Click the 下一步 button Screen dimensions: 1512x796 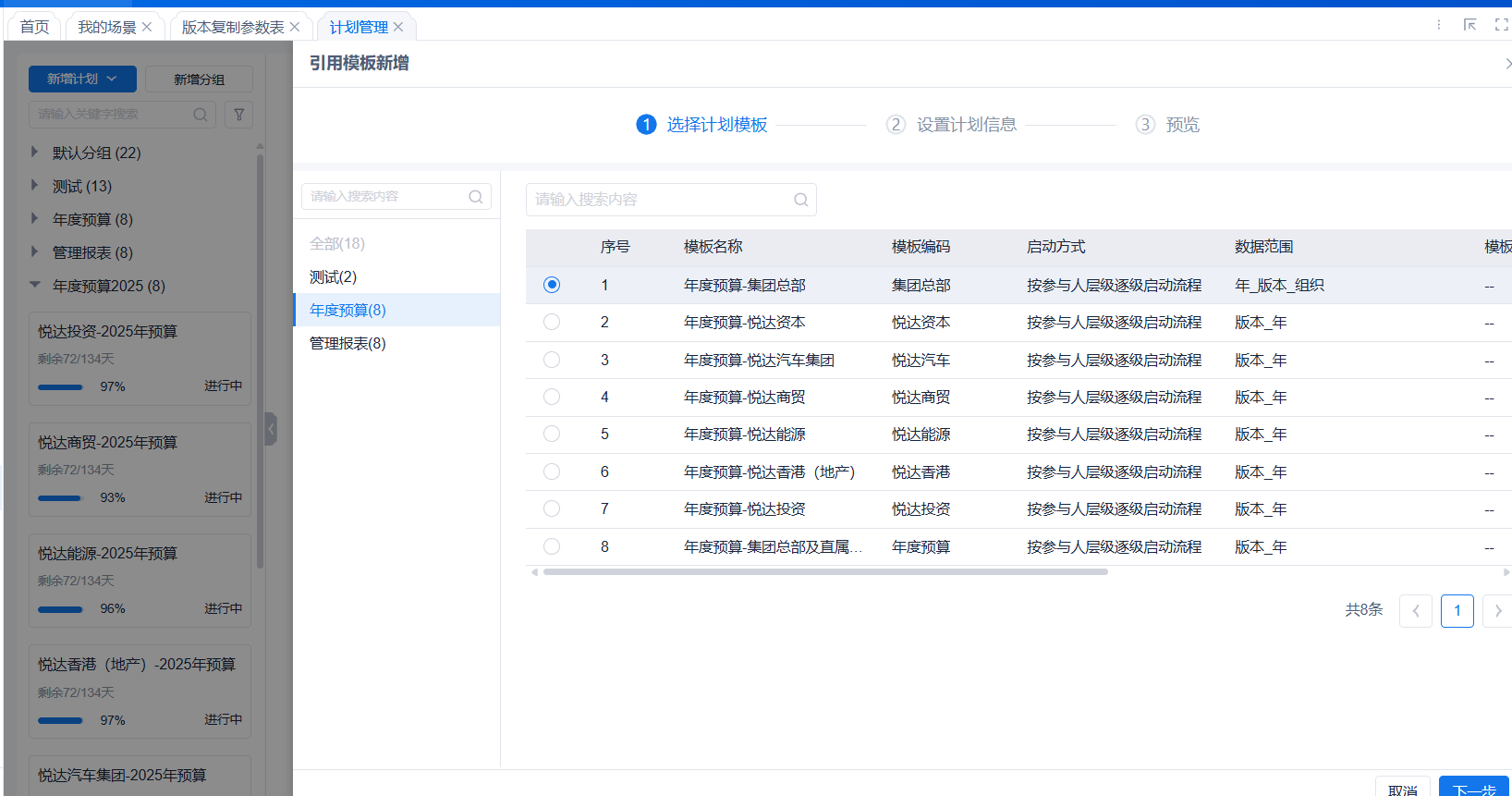click(1473, 789)
